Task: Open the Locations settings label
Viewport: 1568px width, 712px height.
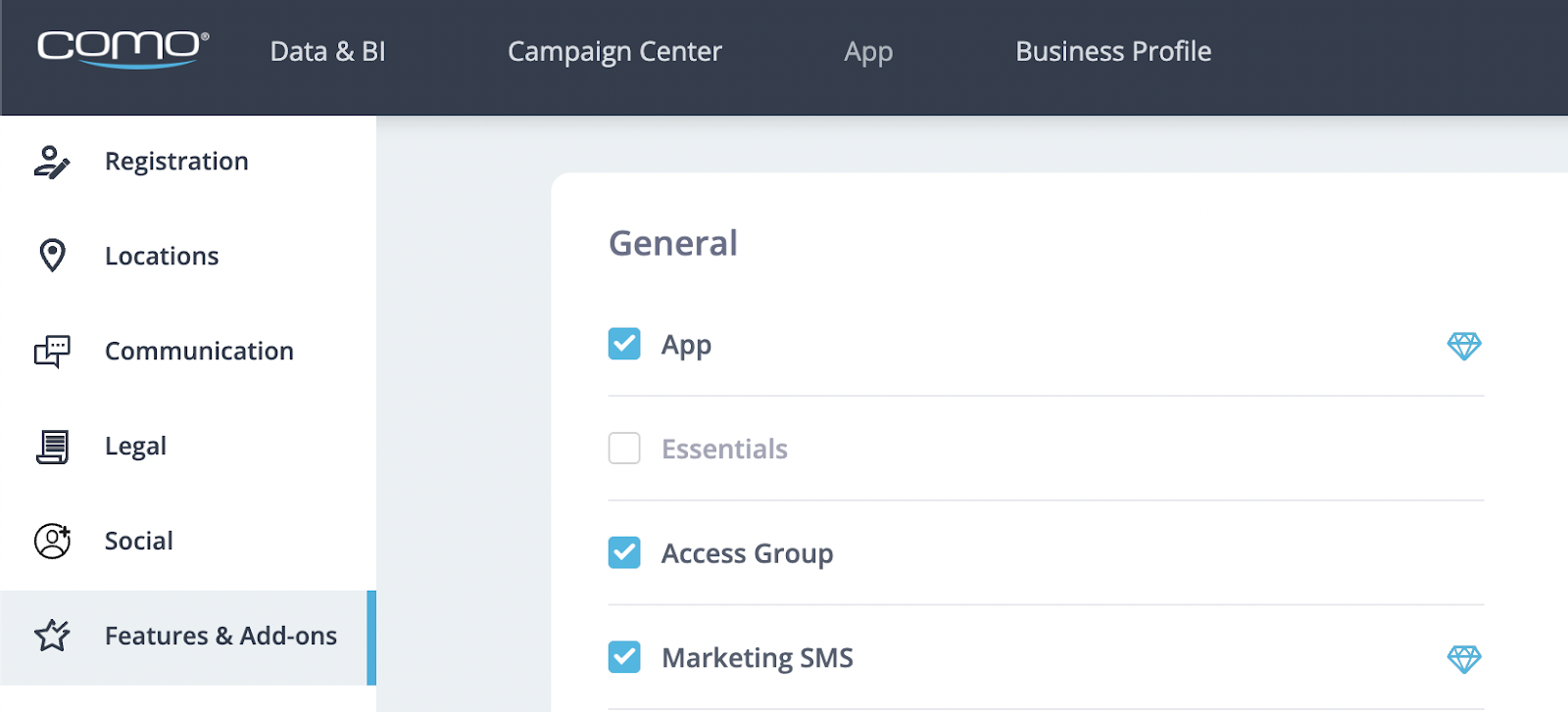Action: 162,256
